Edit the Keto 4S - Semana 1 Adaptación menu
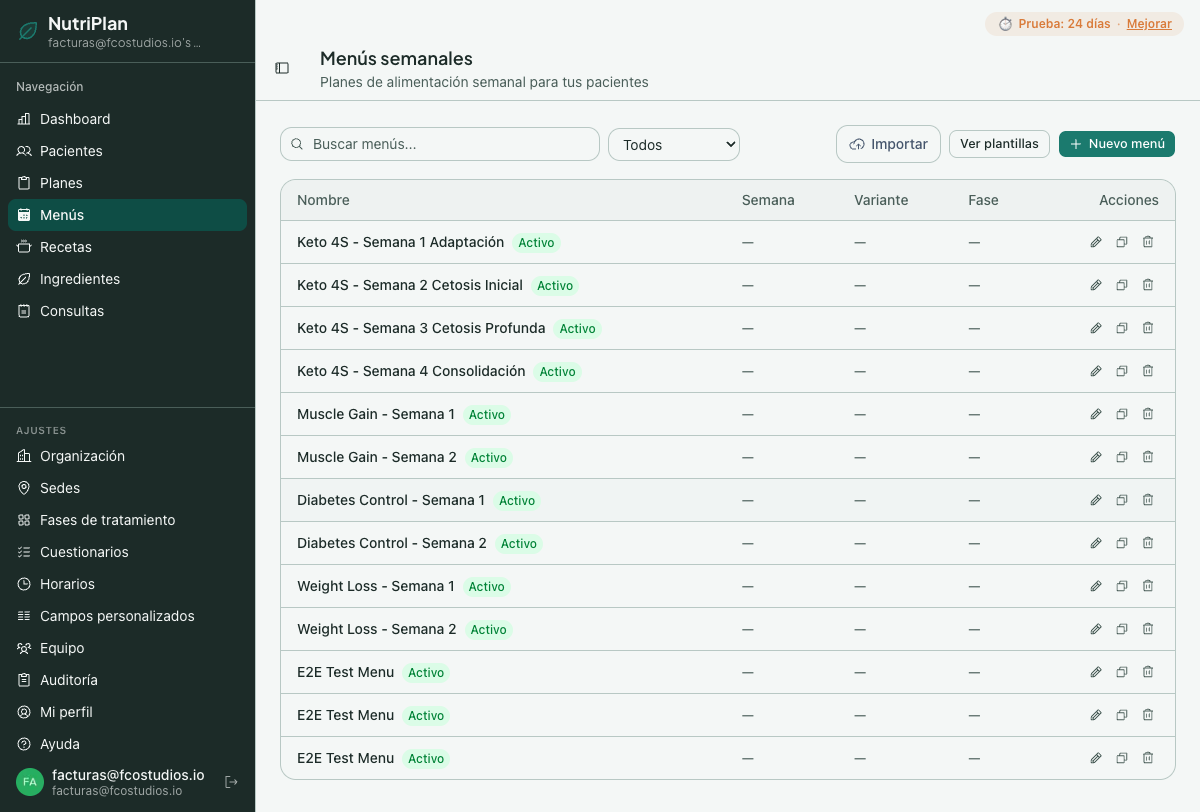The image size is (1200, 812). pyautogui.click(x=1095, y=242)
